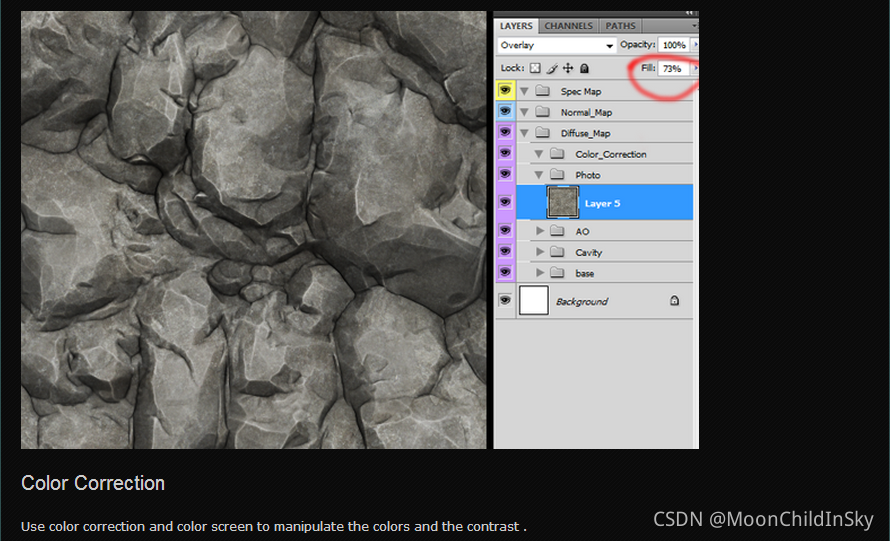Collapse panel with double-arrow icon
890x541 pixels.
tap(689, 12)
